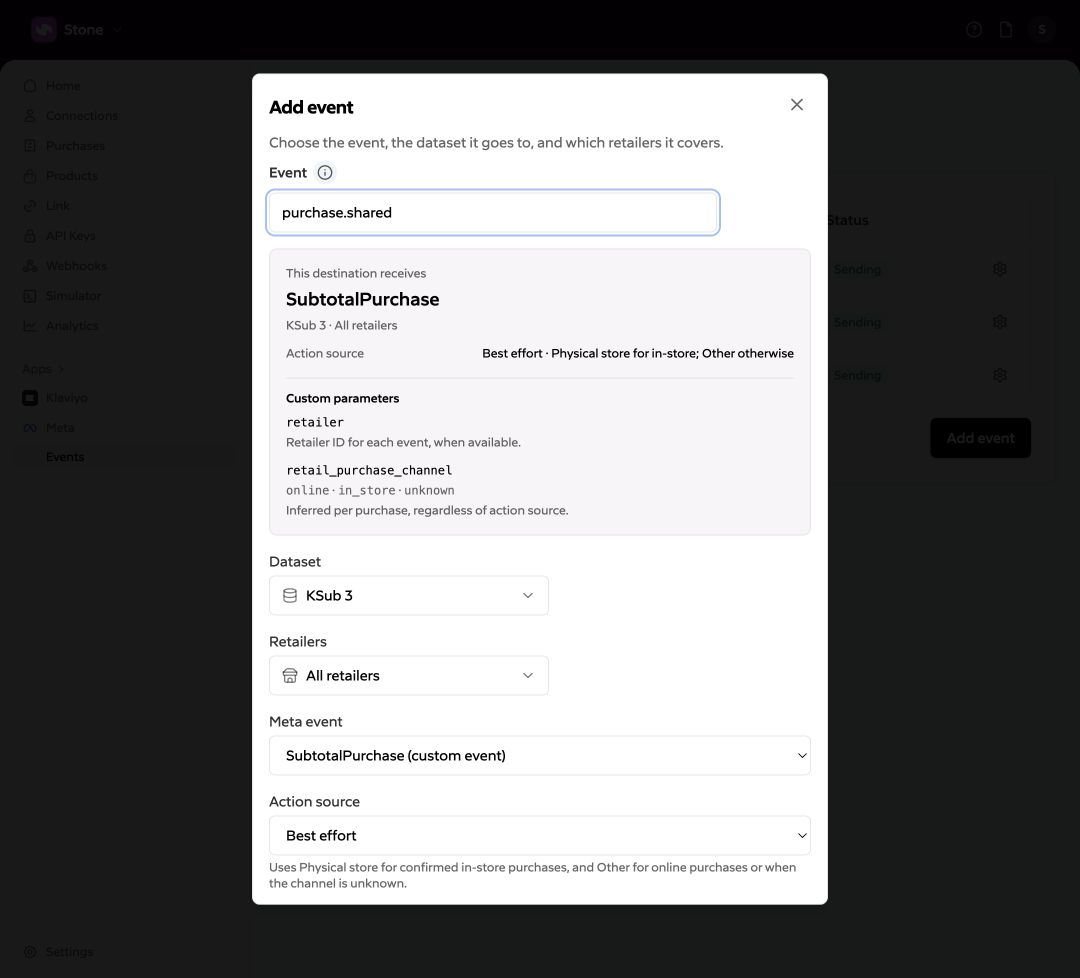Screen dimensions: 1080x978
Task: Click the Products sidebar icon
Action: (30, 176)
